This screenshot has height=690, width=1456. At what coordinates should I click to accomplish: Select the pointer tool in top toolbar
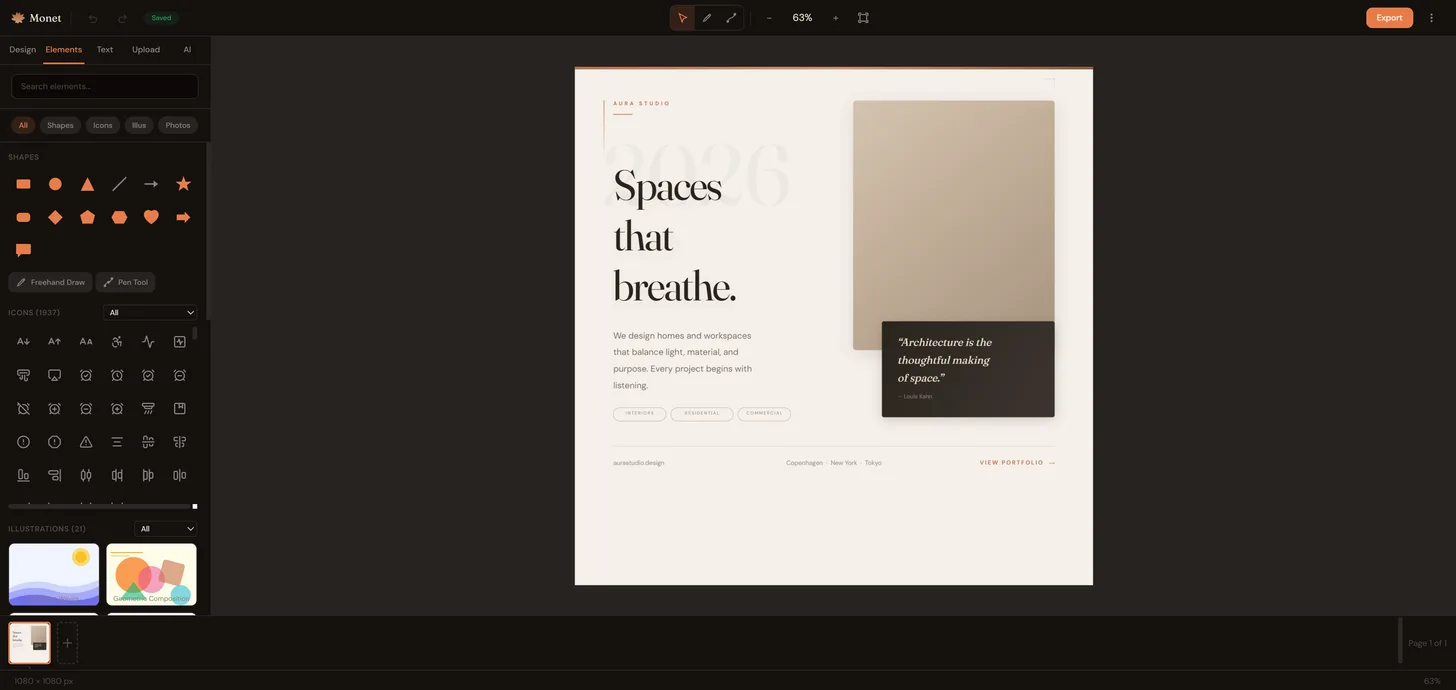coord(682,18)
